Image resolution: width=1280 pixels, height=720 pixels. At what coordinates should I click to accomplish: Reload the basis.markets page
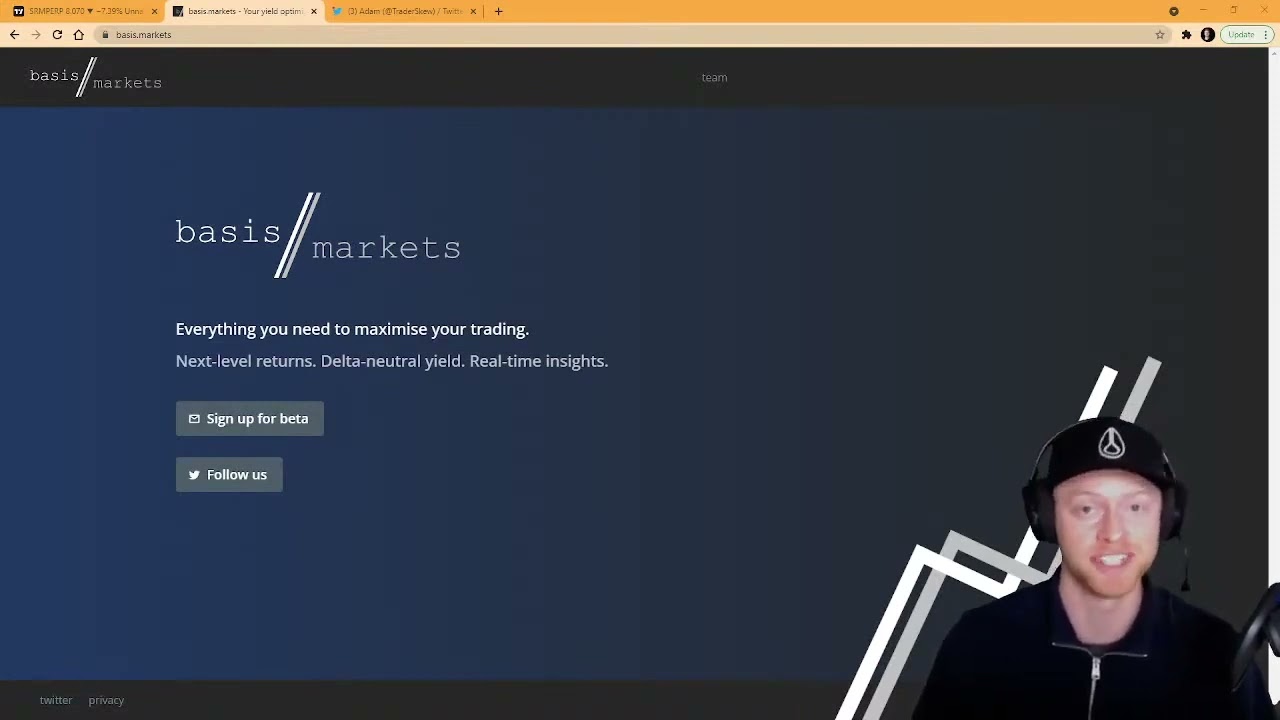tap(57, 35)
